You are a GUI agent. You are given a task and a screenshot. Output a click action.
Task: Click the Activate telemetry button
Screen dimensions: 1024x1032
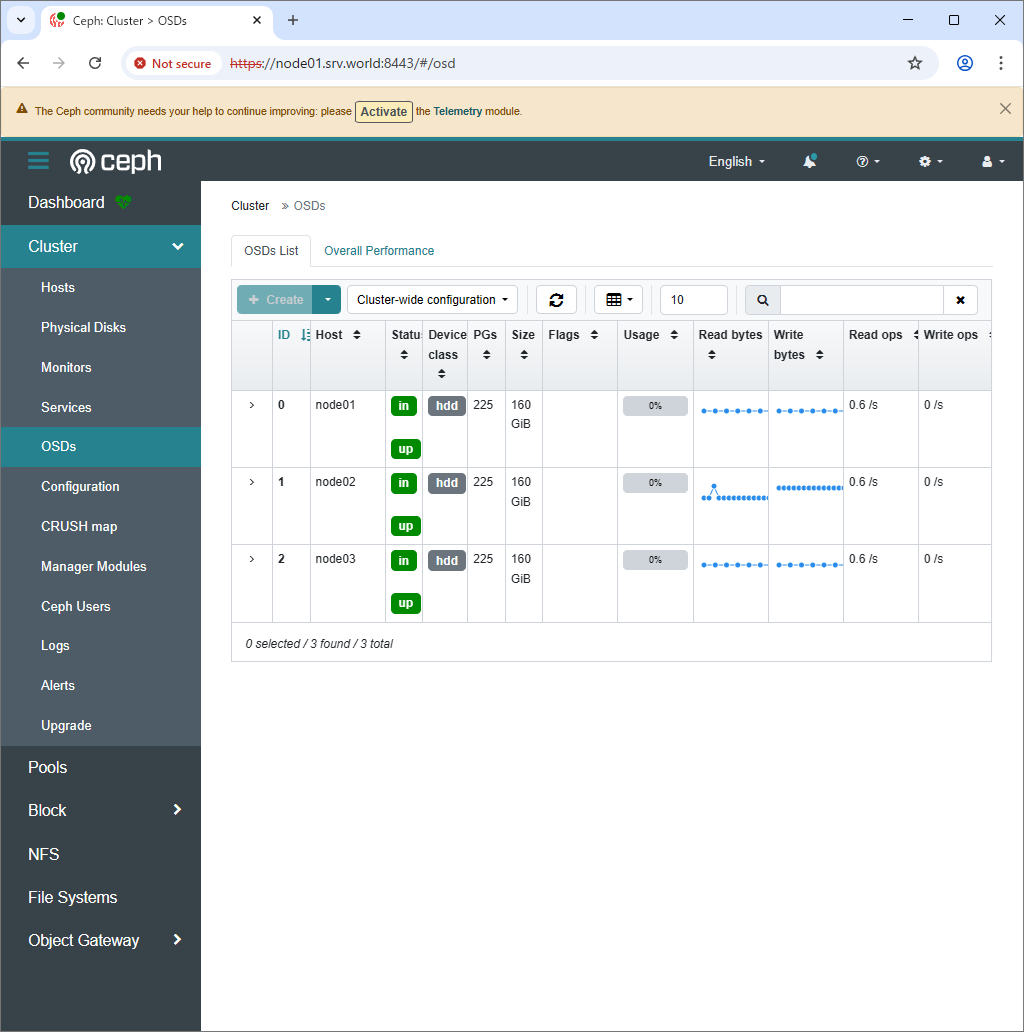[x=384, y=112]
